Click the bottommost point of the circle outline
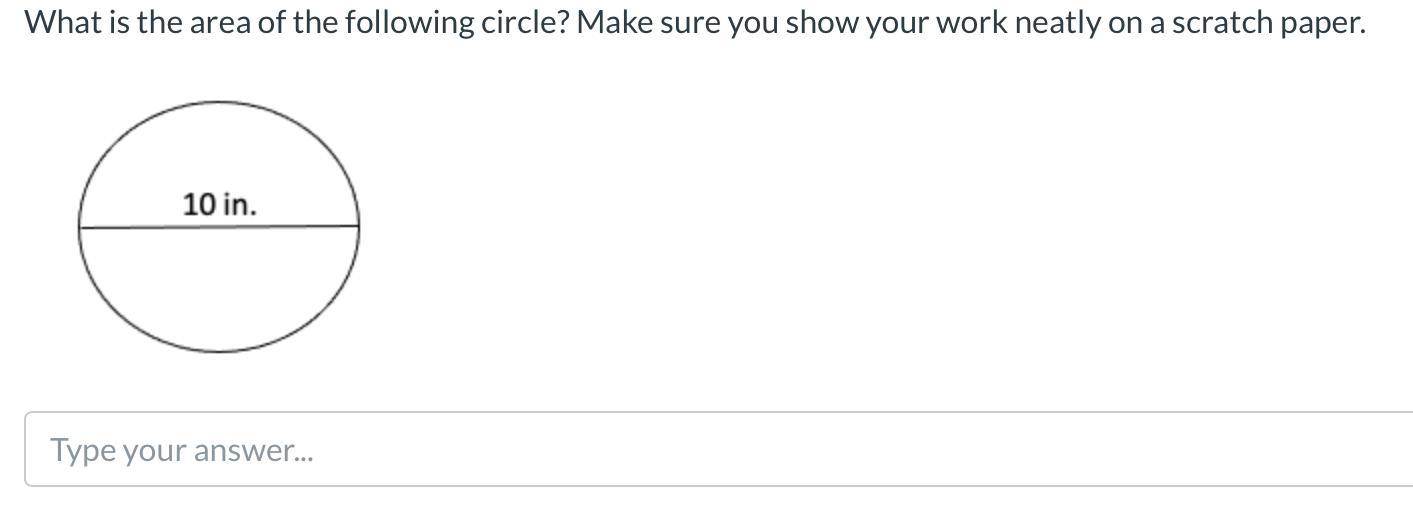The image size is (1413, 510). [x=219, y=351]
